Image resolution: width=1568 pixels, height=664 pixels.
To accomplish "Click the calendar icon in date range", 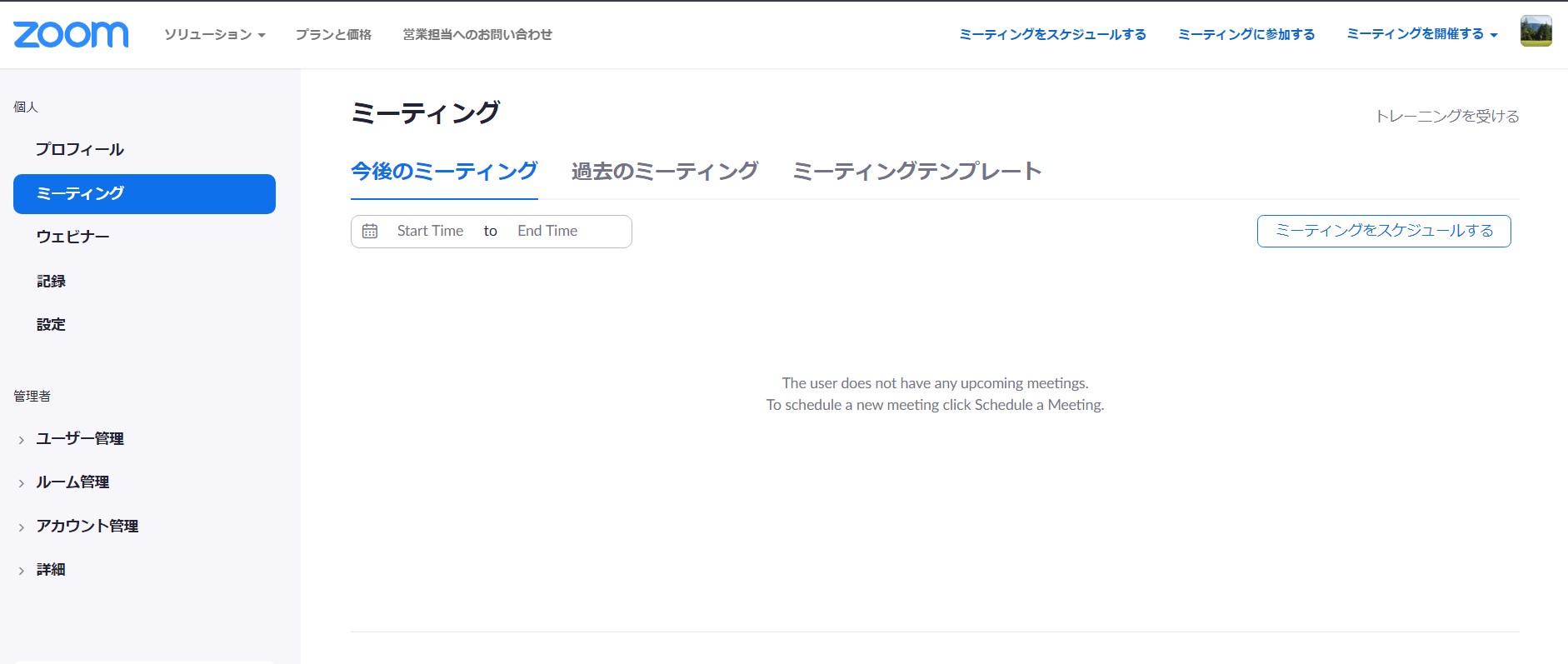I will point(370,232).
